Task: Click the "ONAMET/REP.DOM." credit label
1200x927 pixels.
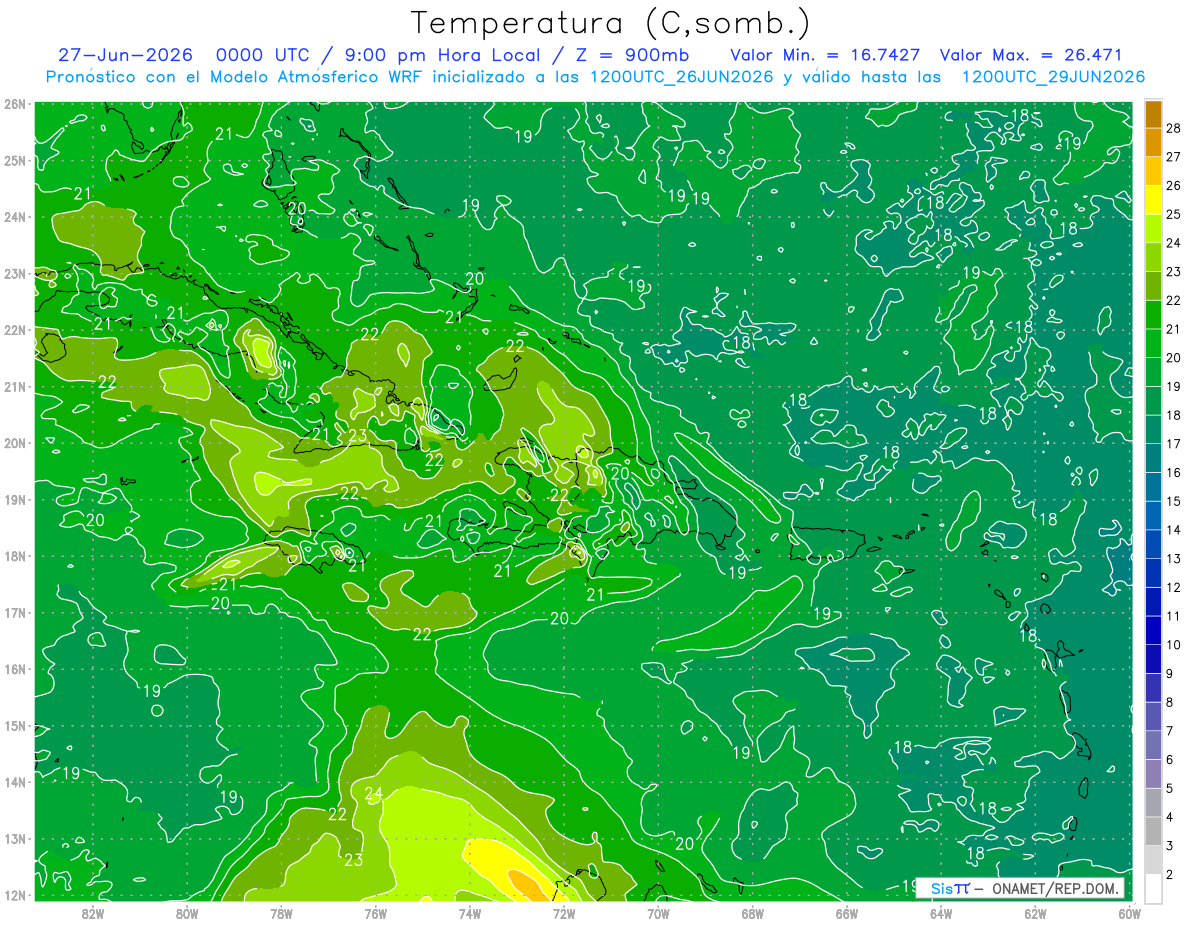Action: pos(1056,888)
